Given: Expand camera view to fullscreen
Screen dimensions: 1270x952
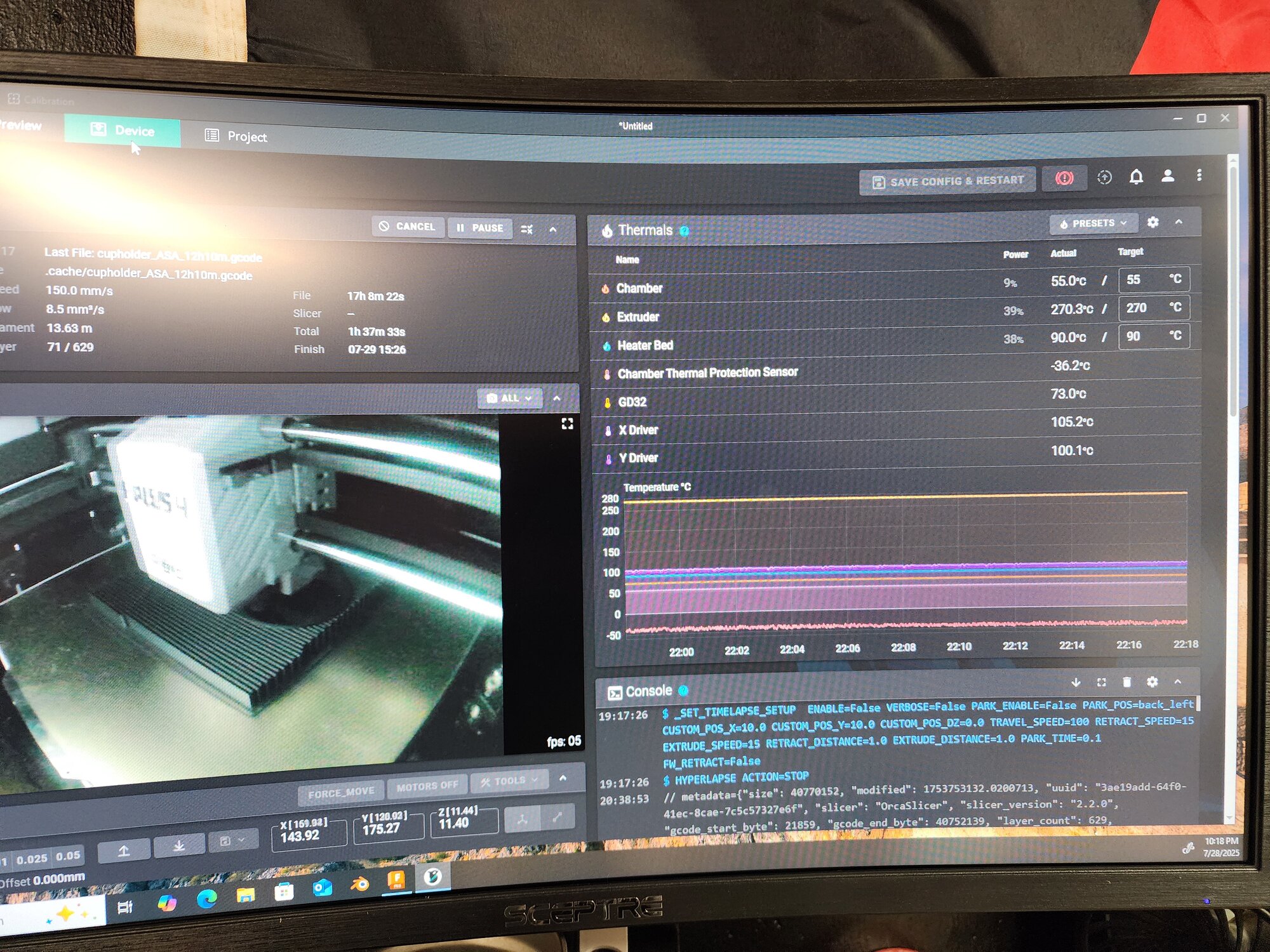Looking at the screenshot, I should pos(567,423).
